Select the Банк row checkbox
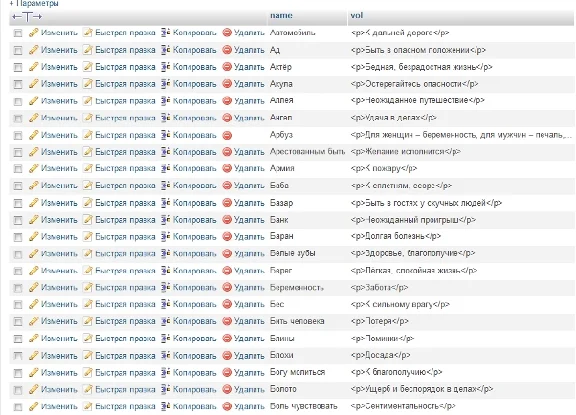Screen dimensions: 576x415 (x=18, y=220)
